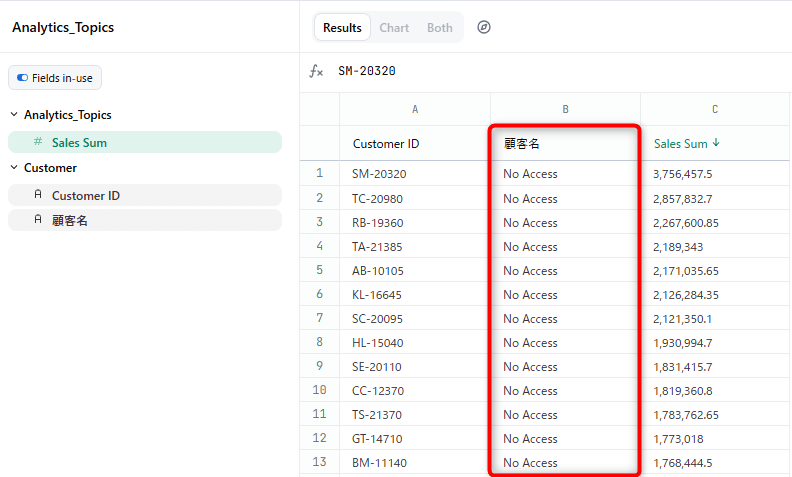Click cell SC-20095
This screenshot has width=792, height=477.
pyautogui.click(x=415, y=318)
